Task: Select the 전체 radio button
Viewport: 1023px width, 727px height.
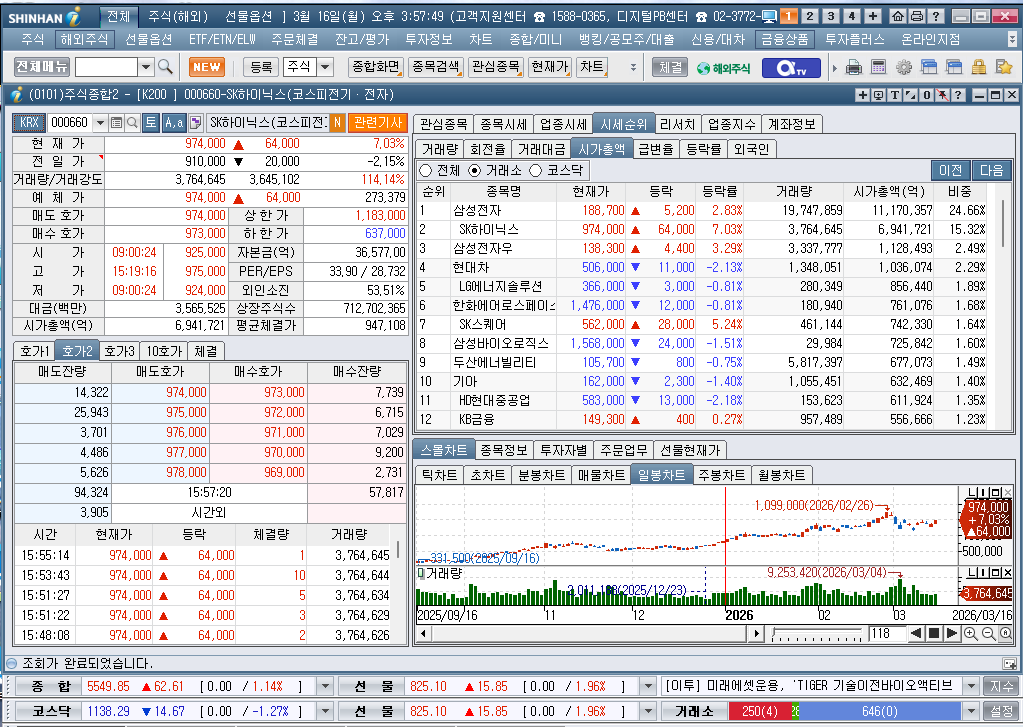Action: tap(426, 171)
